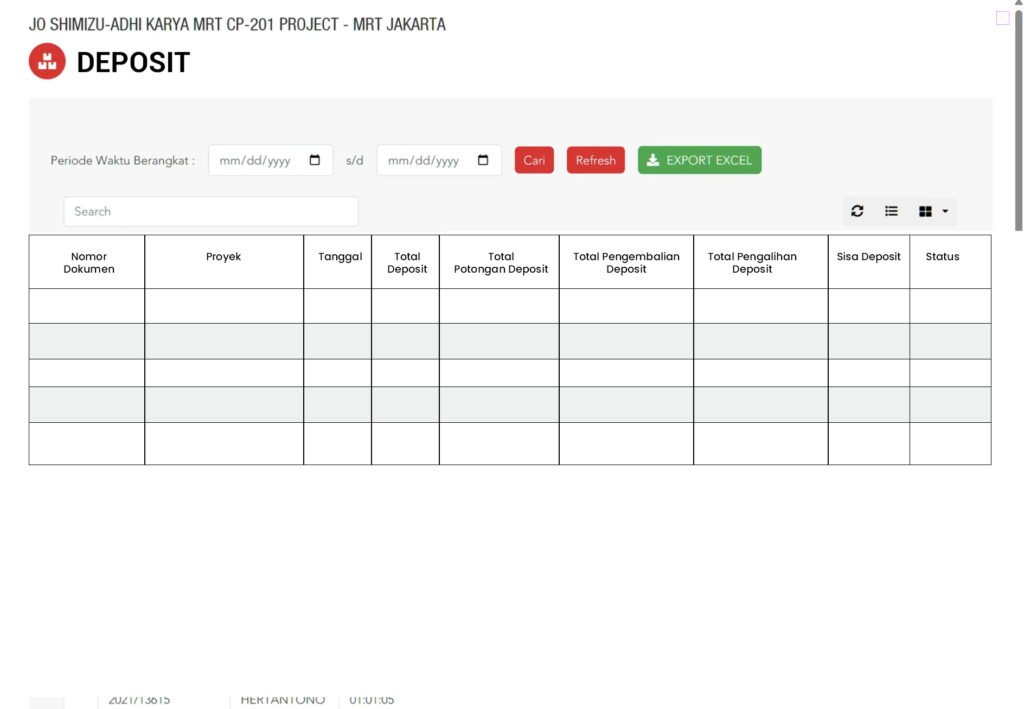Toggle the table list view icon
This screenshot has width=1024, height=709.
(891, 211)
